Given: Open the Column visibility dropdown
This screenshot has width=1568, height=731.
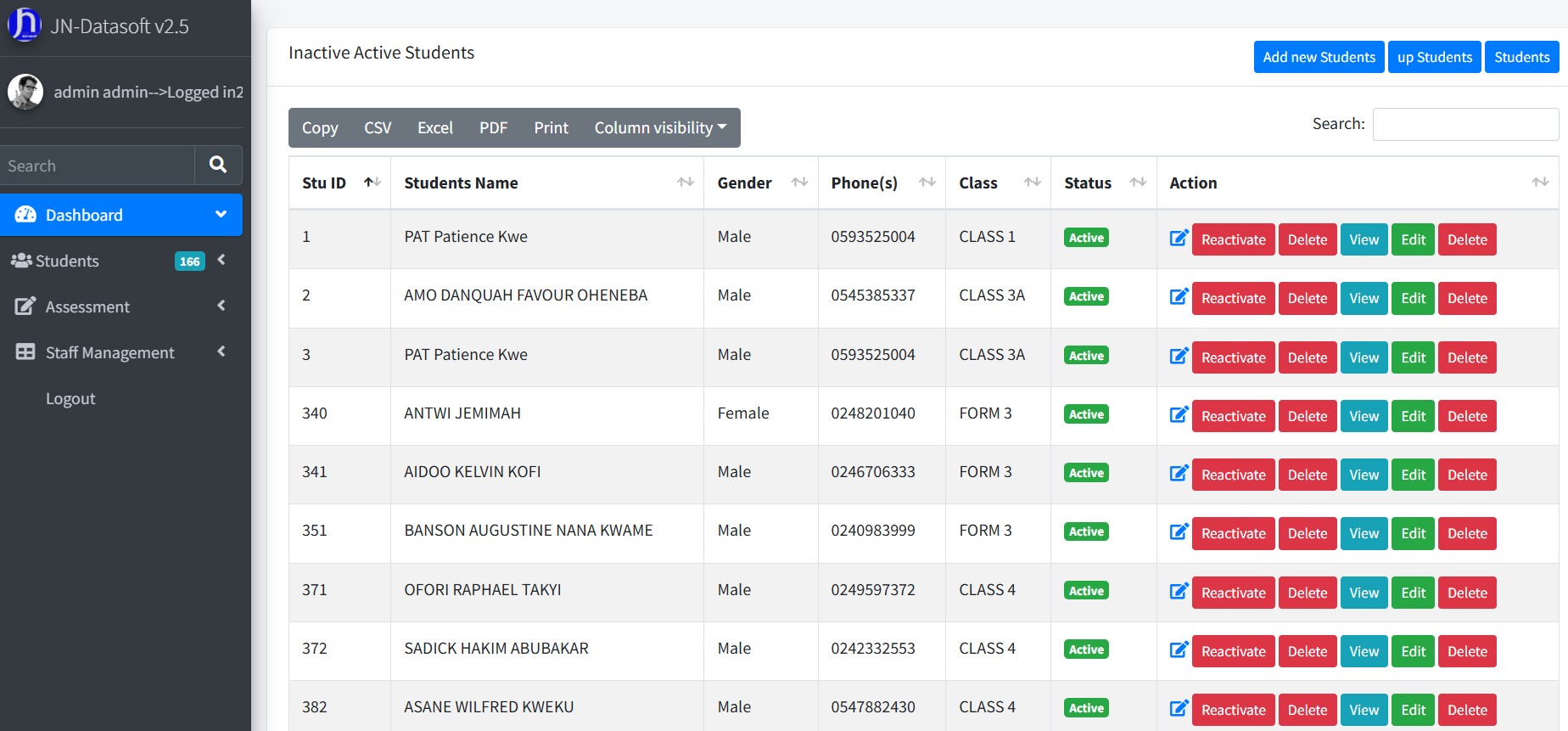Looking at the screenshot, I should point(660,127).
